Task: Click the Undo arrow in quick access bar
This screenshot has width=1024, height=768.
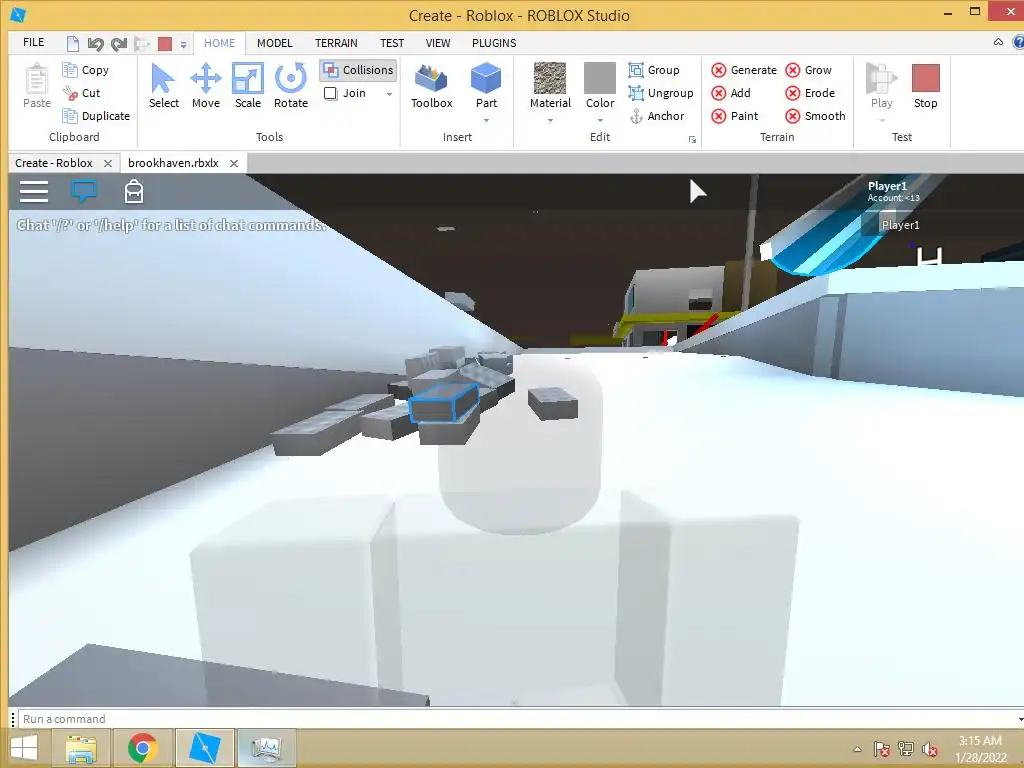Action: 95,44
